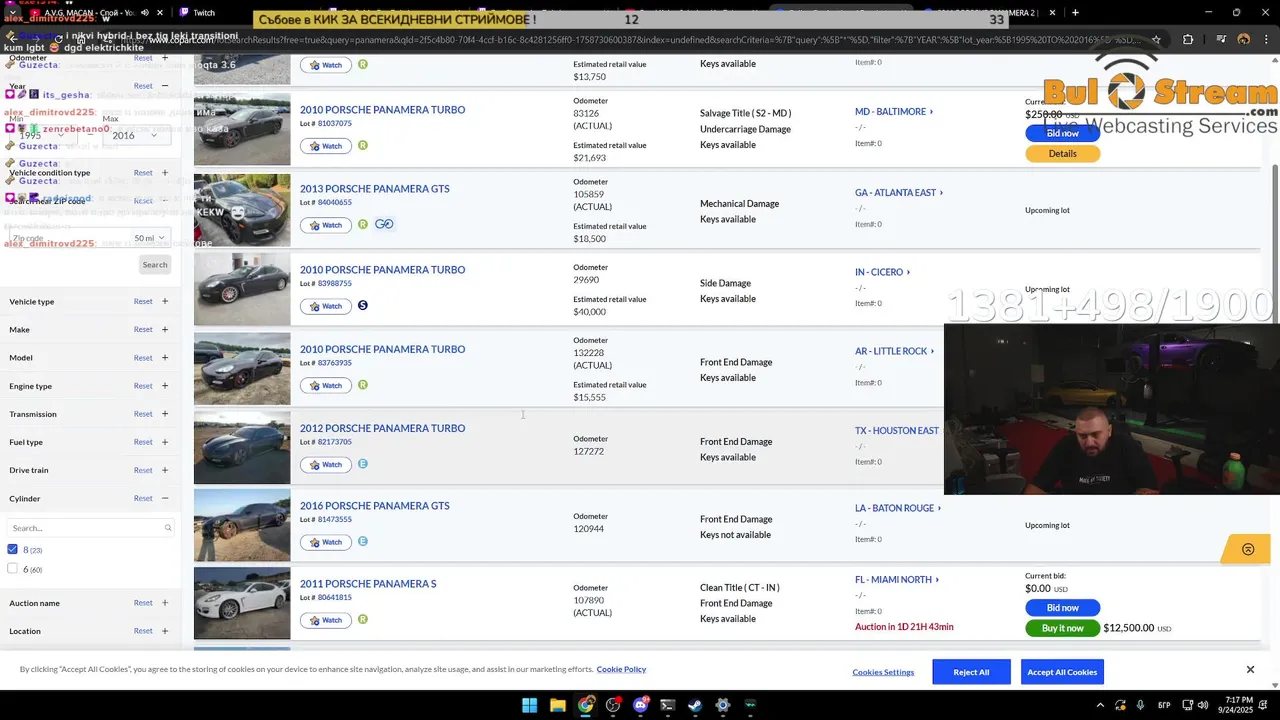This screenshot has height=720, width=1280.
Task: Open the Max year 2016 dropdown
Action: [135, 135]
